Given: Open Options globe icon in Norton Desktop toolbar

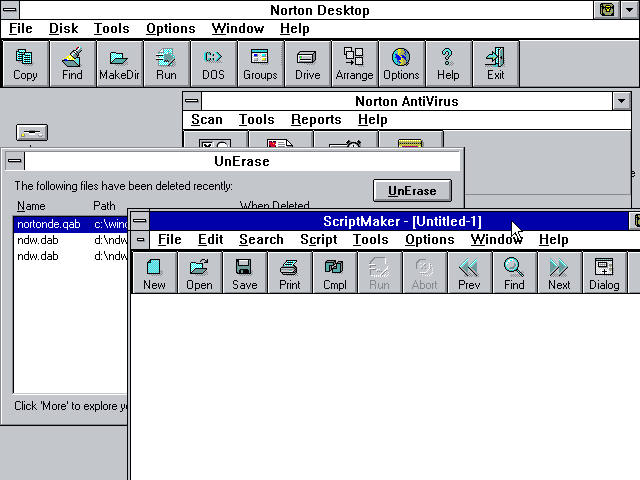Looking at the screenshot, I should (401, 64).
